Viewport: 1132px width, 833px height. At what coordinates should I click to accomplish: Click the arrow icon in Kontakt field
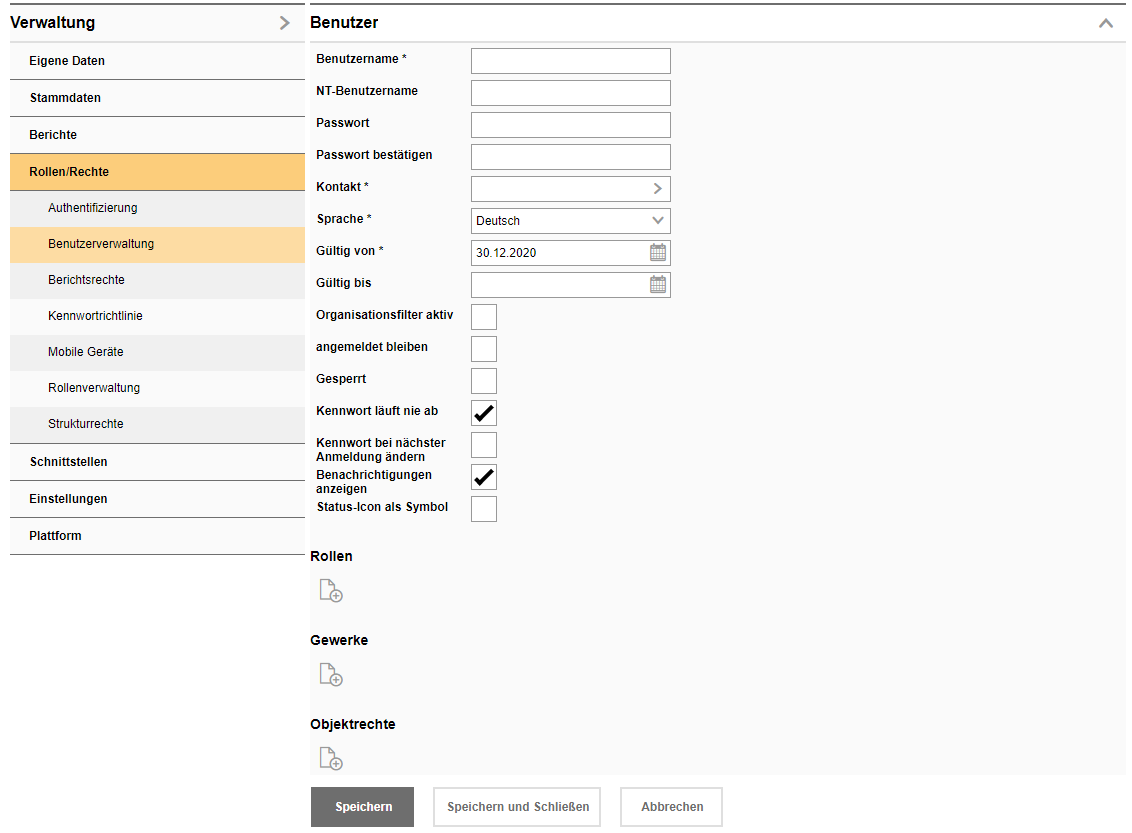pyautogui.click(x=658, y=188)
